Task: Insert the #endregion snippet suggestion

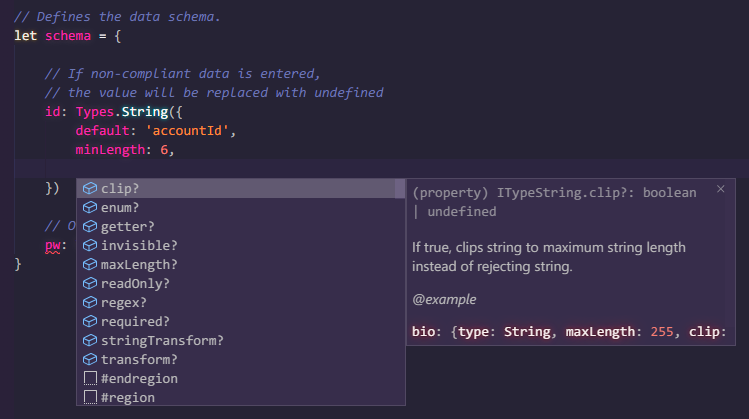Action: point(139,379)
